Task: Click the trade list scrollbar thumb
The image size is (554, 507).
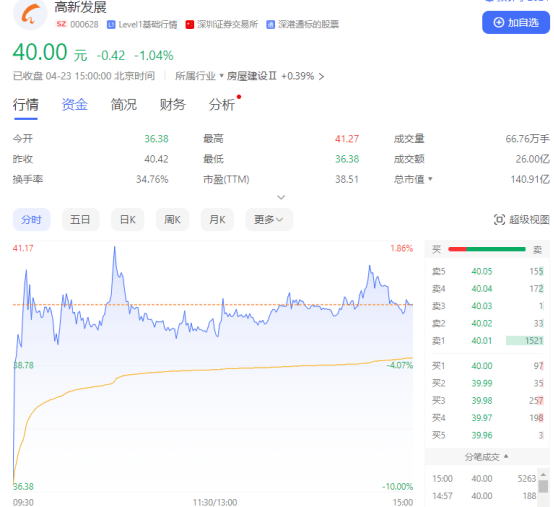Action: (x=543, y=486)
